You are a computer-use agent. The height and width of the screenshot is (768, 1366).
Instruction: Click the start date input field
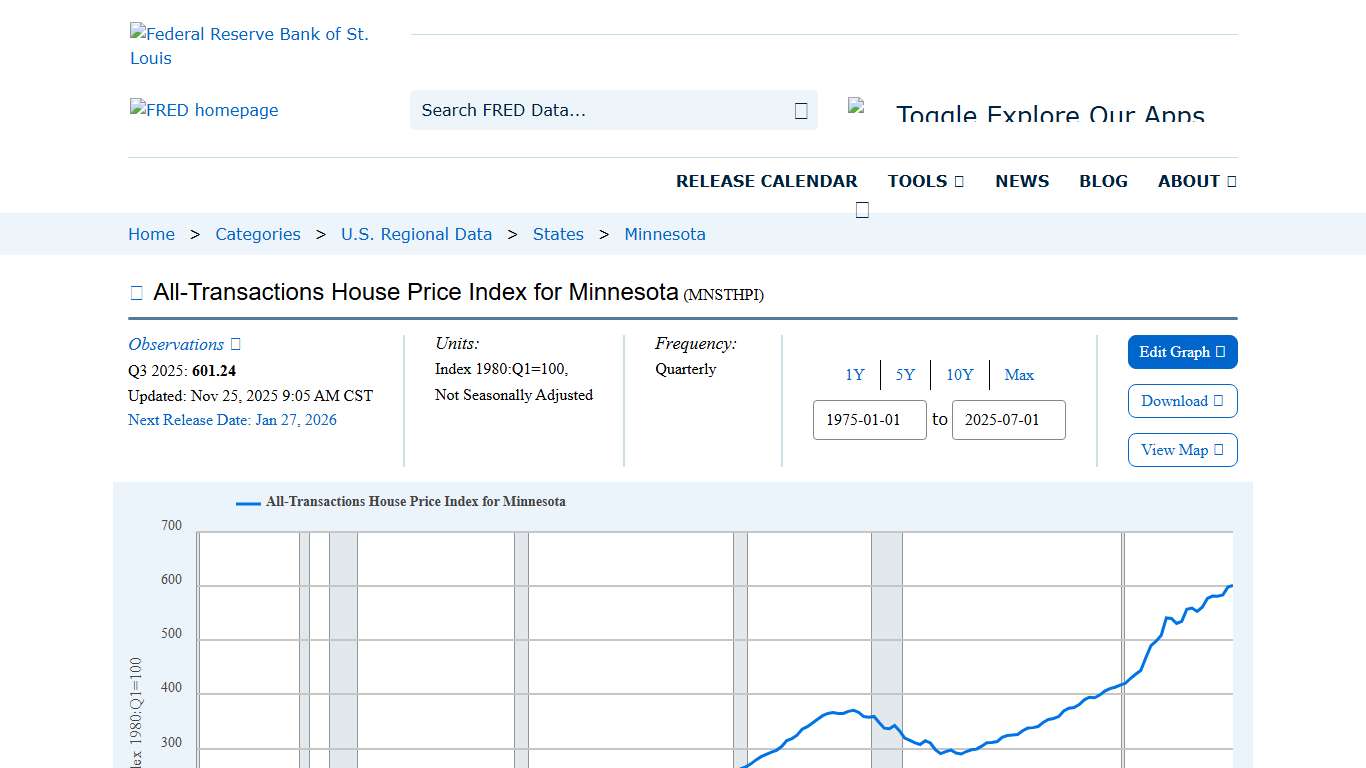pos(869,419)
